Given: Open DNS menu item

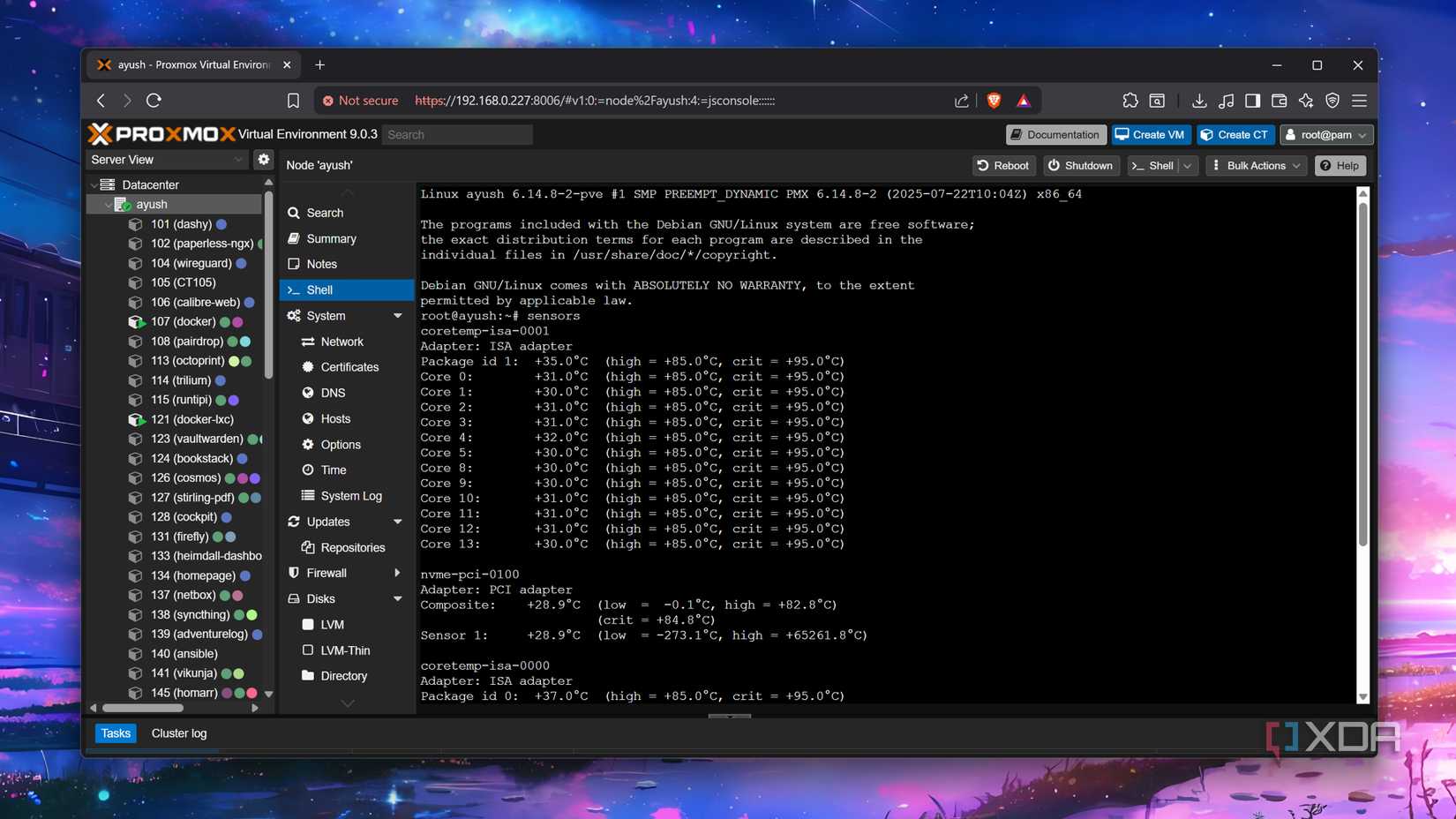Looking at the screenshot, I should point(347,393).
